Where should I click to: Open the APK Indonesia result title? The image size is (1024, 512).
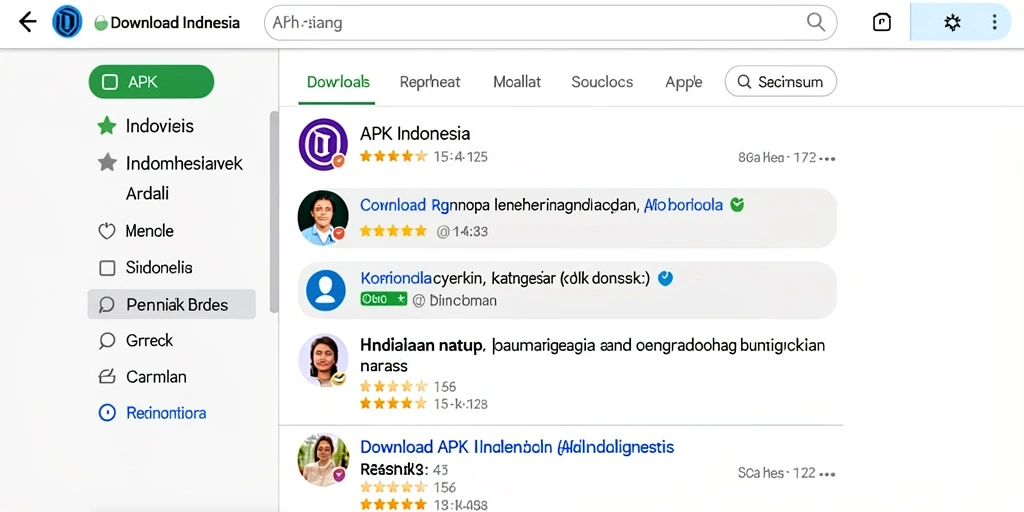[415, 134]
